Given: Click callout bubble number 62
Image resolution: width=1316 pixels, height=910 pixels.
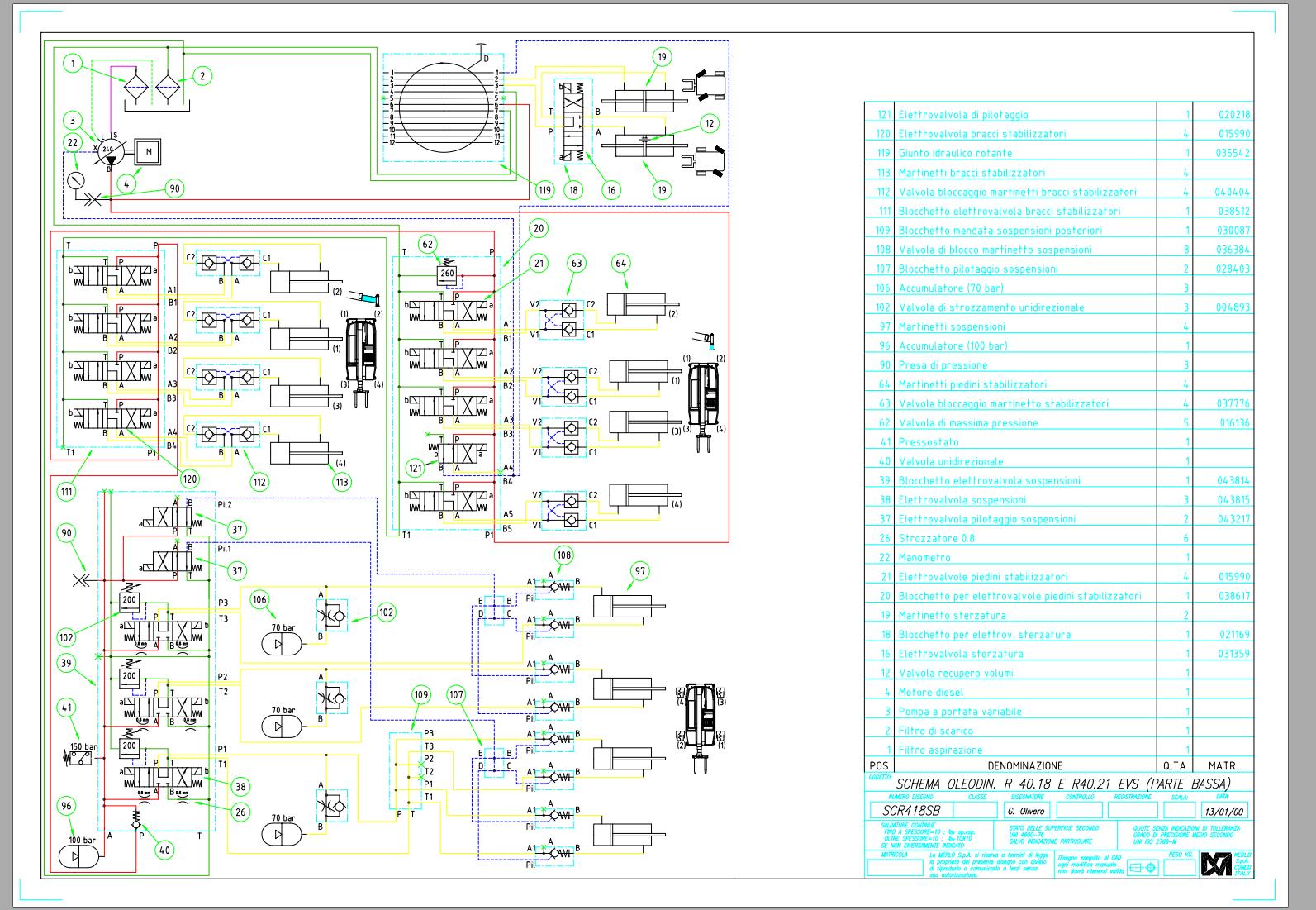Looking at the screenshot, I should pos(427,243).
